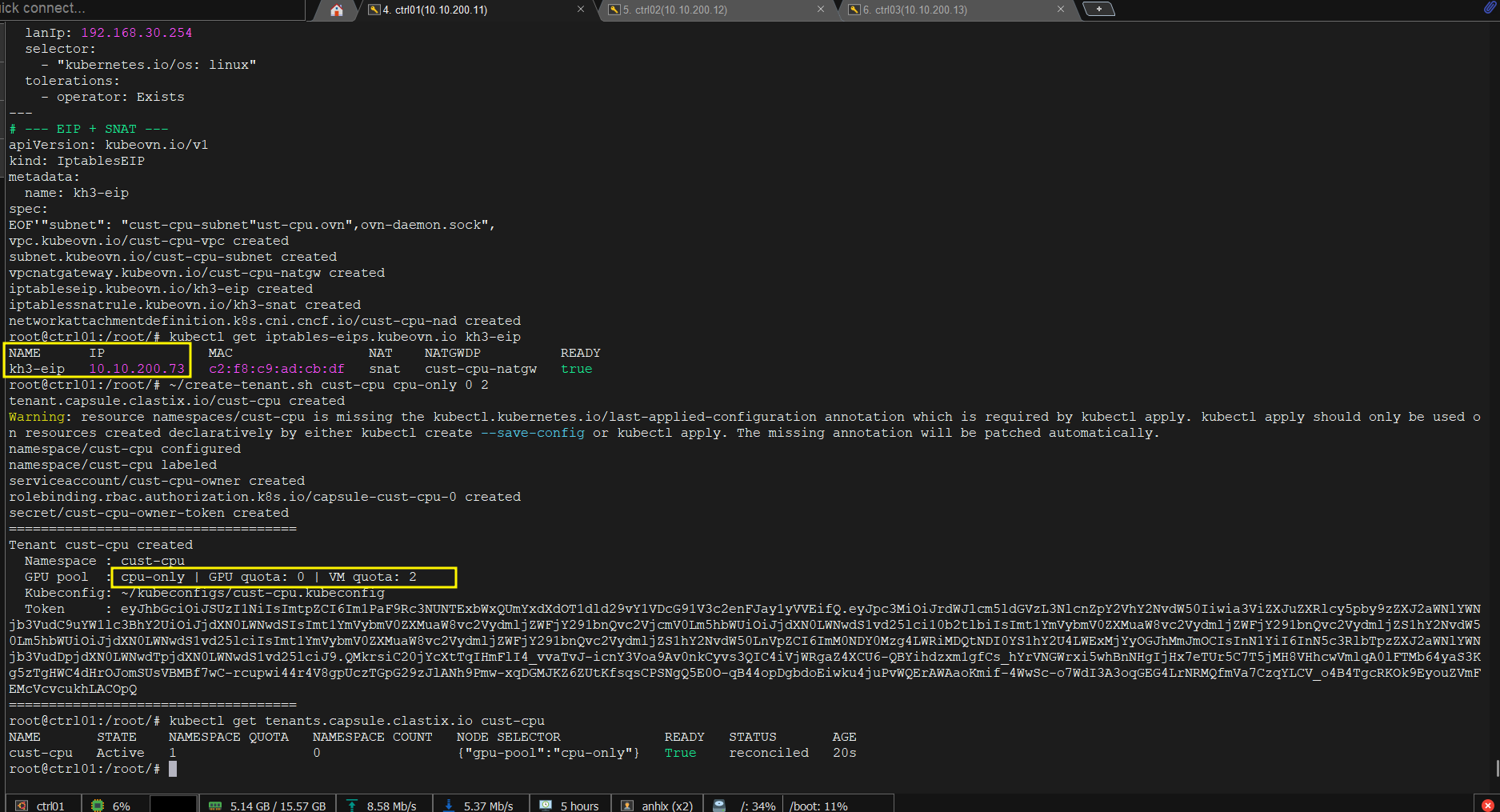Click the ctrl01 tab session icon
The image size is (1500, 812).
click(374, 10)
